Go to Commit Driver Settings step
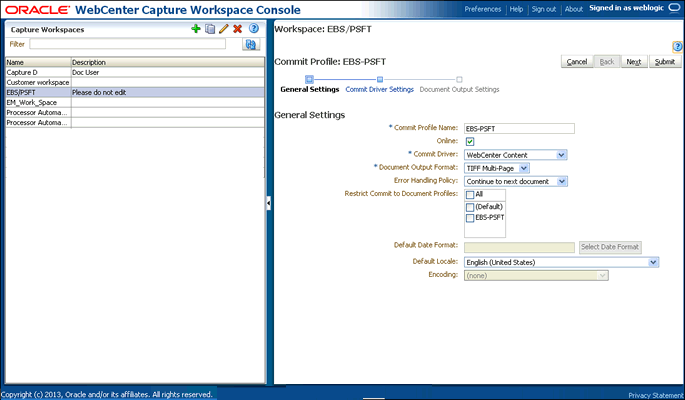 380,89
